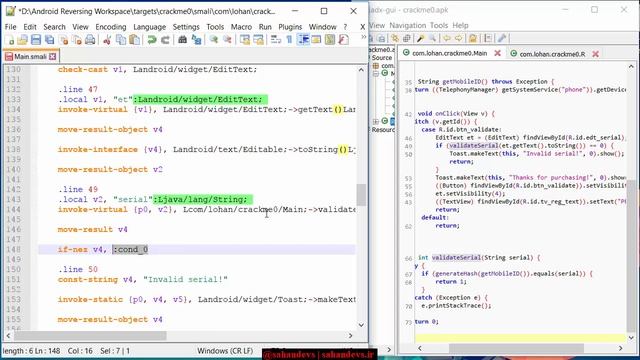Save Main.smali using the Save icon
The image size is (640, 360).
[36, 40]
